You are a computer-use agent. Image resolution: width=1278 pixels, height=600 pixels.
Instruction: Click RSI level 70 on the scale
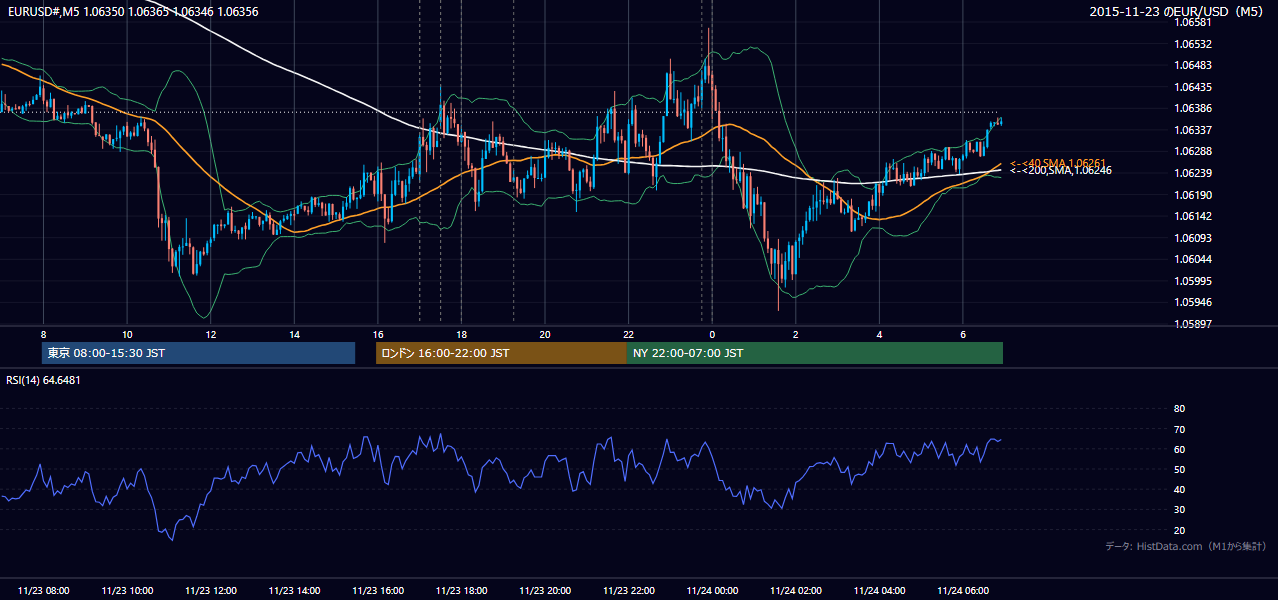(1179, 429)
